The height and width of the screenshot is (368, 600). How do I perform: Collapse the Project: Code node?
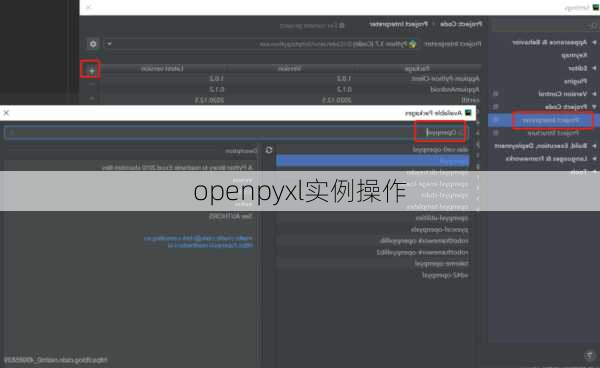coord(594,107)
